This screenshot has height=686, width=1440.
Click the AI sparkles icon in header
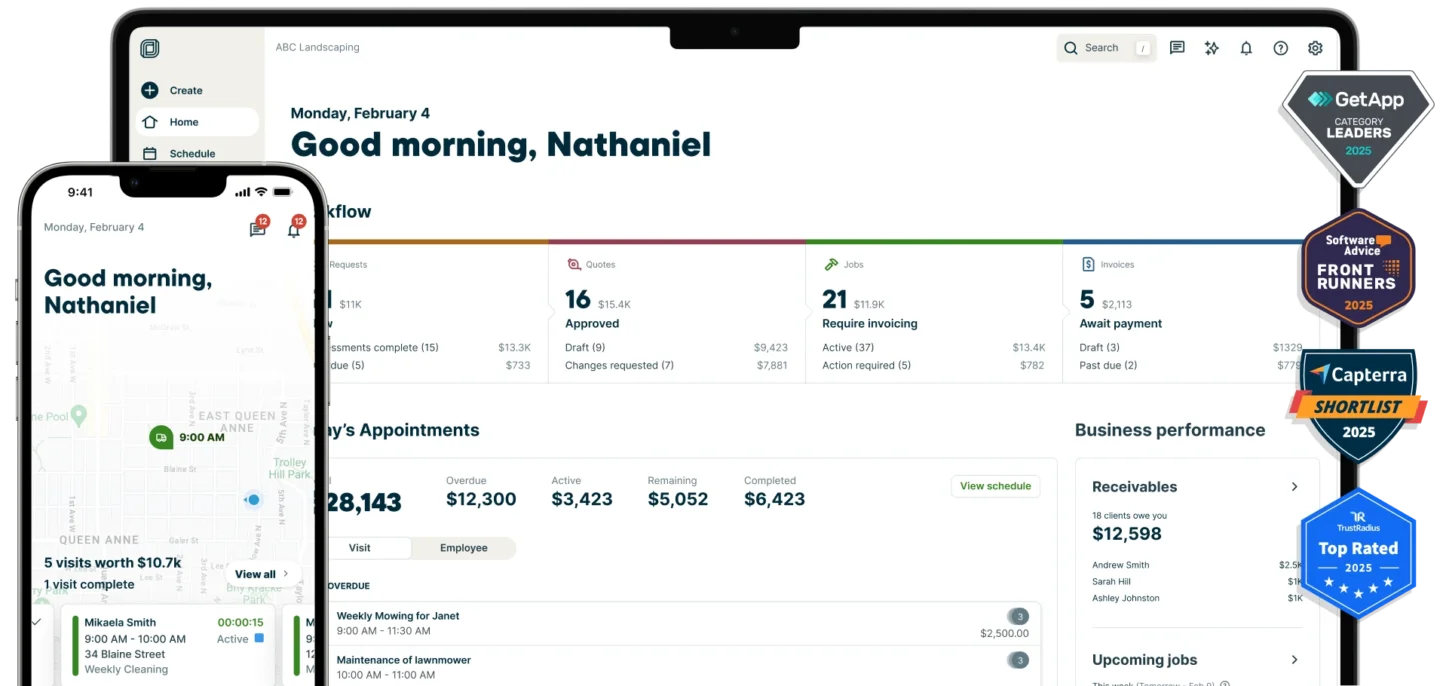click(x=1211, y=48)
